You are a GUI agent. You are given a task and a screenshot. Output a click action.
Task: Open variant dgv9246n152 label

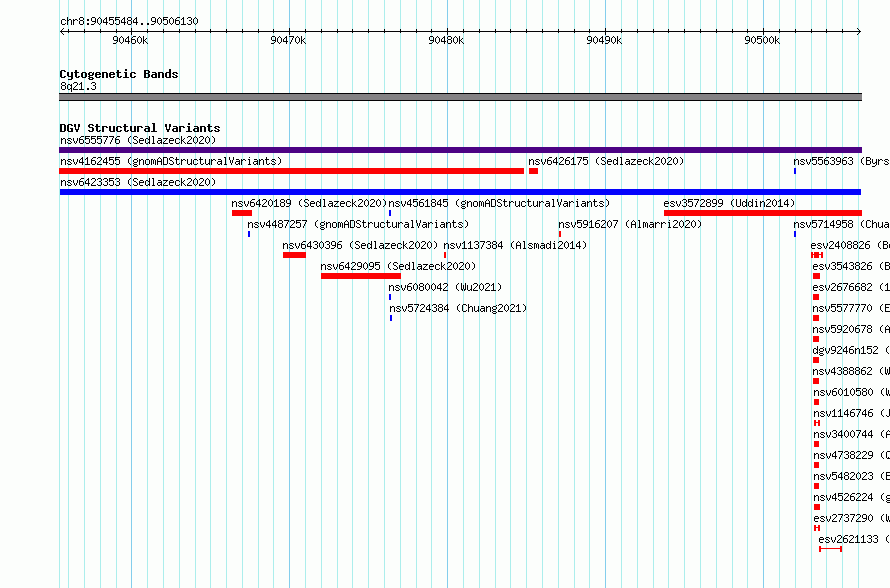(851, 350)
